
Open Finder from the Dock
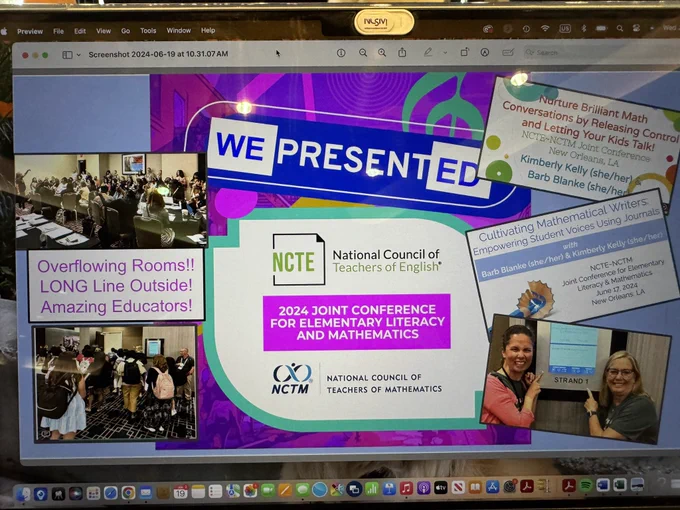[x=23, y=494]
